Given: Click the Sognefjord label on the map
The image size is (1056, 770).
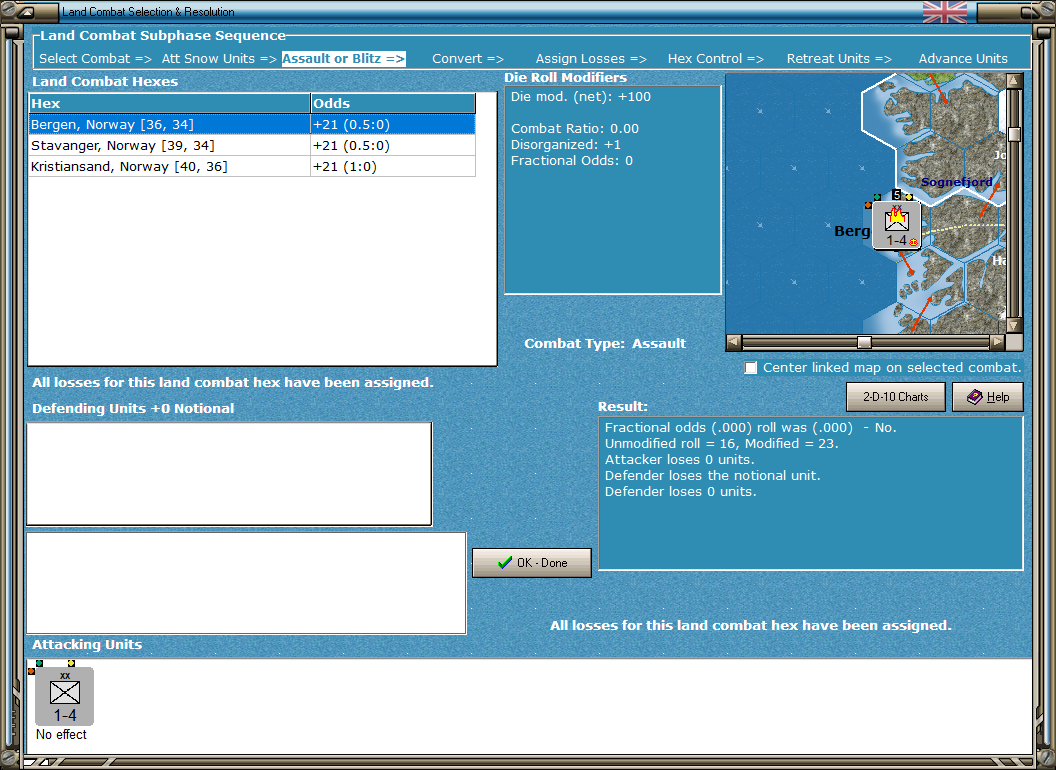Looking at the screenshot, I should (x=956, y=182).
